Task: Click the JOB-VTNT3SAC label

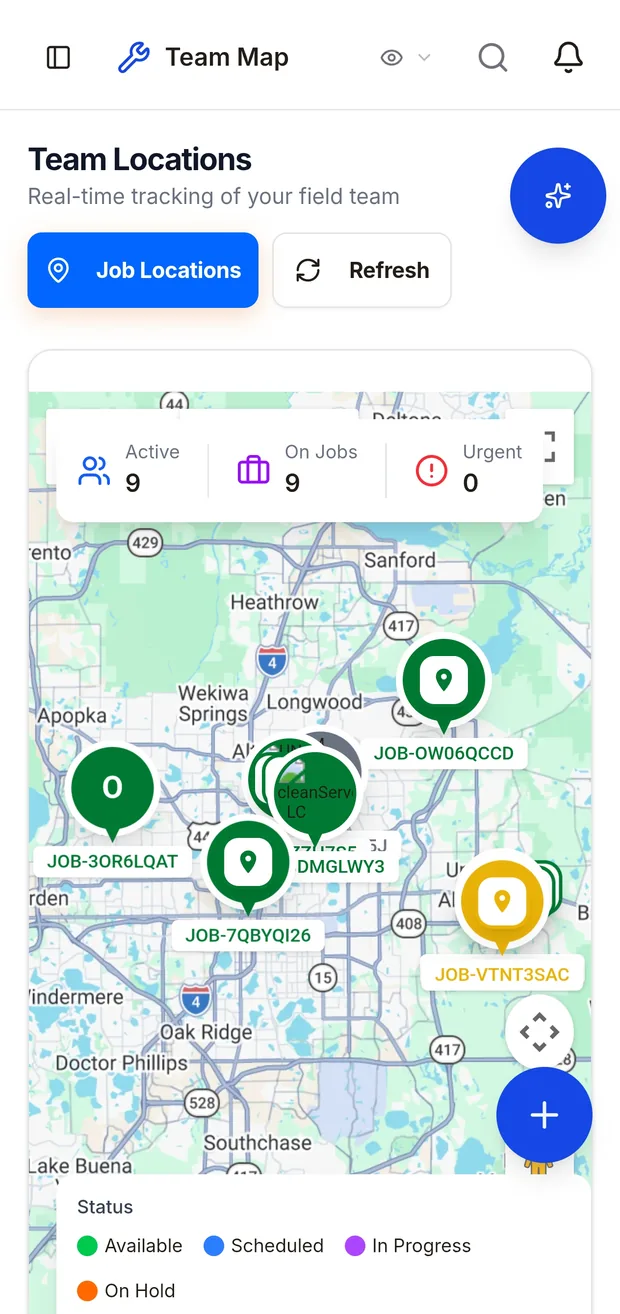Action: (x=502, y=974)
